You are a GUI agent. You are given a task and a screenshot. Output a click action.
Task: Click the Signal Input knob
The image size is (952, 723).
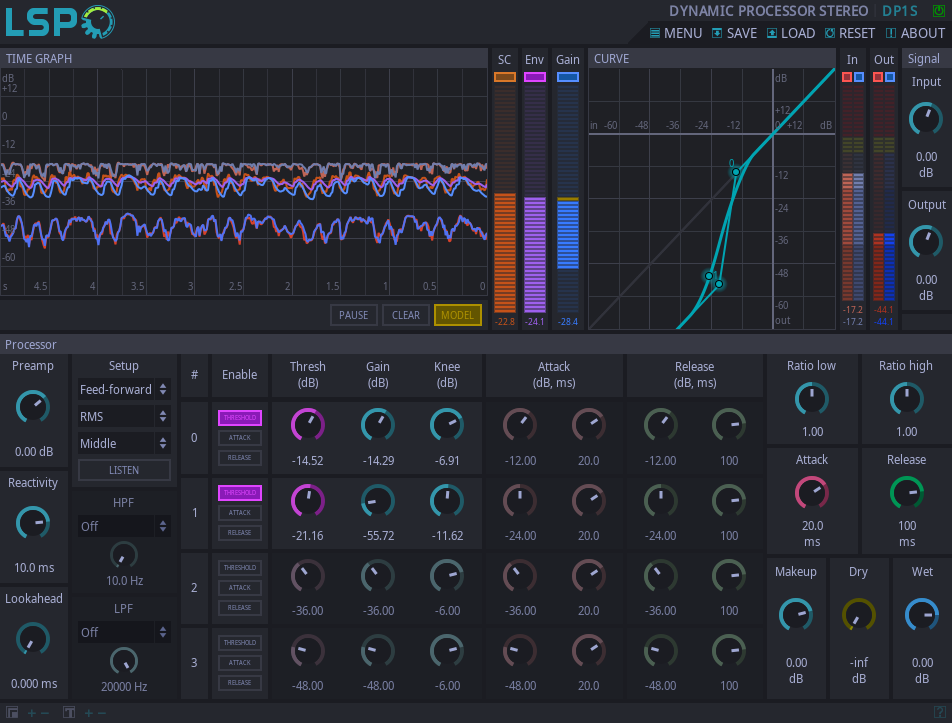point(925,119)
